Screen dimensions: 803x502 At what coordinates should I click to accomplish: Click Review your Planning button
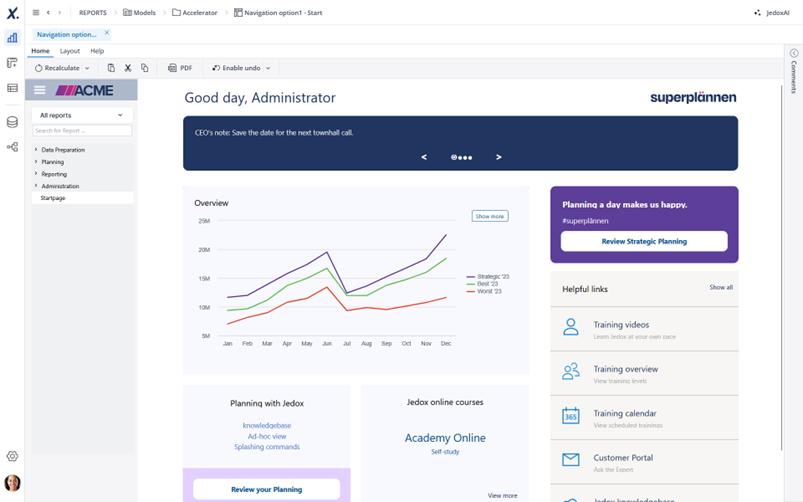266,489
